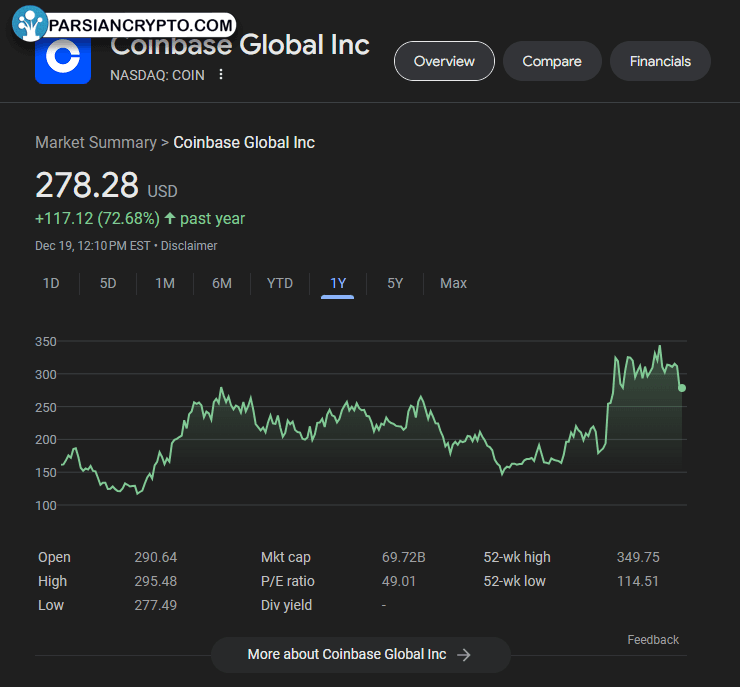Image resolution: width=740 pixels, height=687 pixels.
Task: Click the Feedback link
Action: point(653,640)
